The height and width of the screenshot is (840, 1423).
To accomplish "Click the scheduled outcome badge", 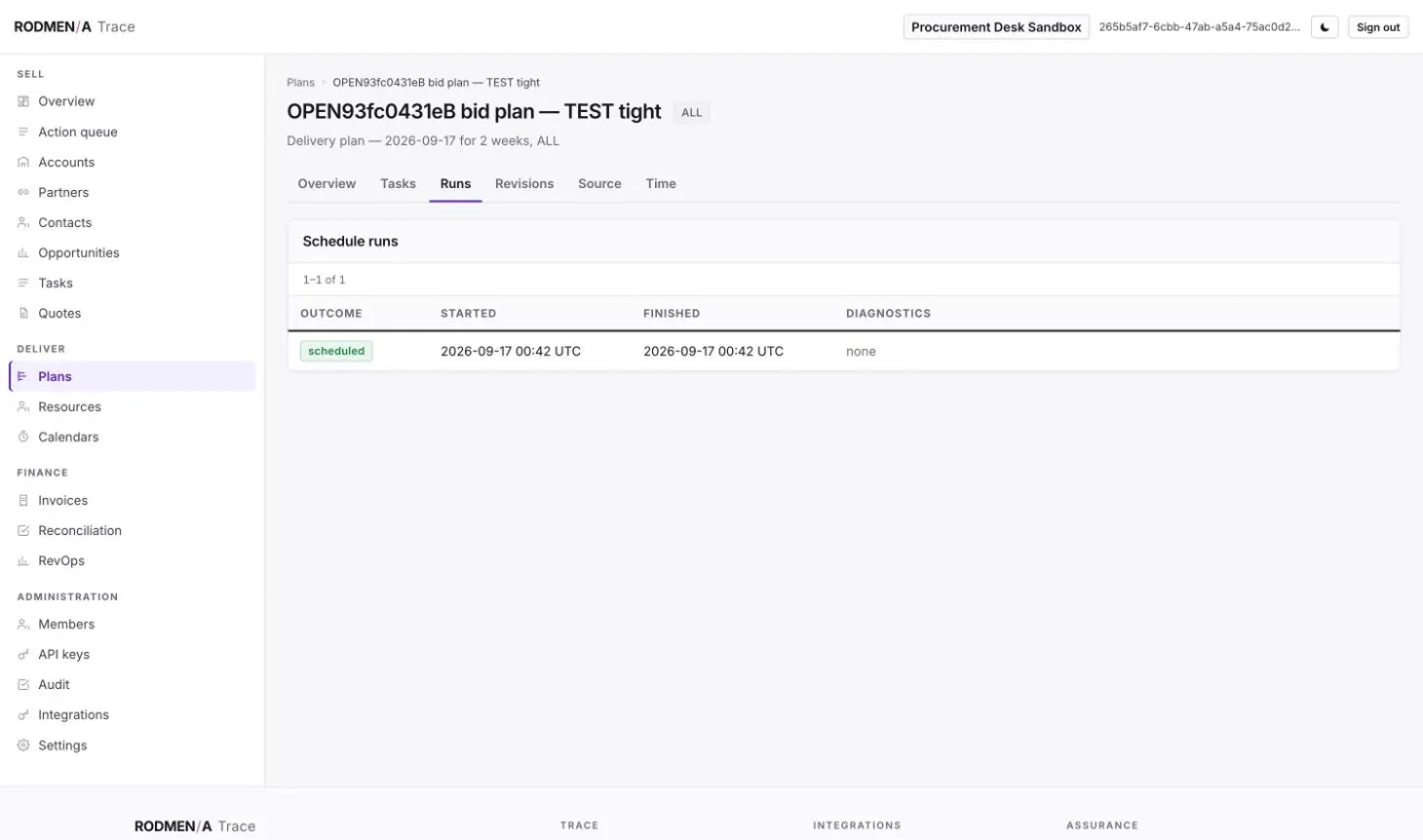I will tap(336, 351).
